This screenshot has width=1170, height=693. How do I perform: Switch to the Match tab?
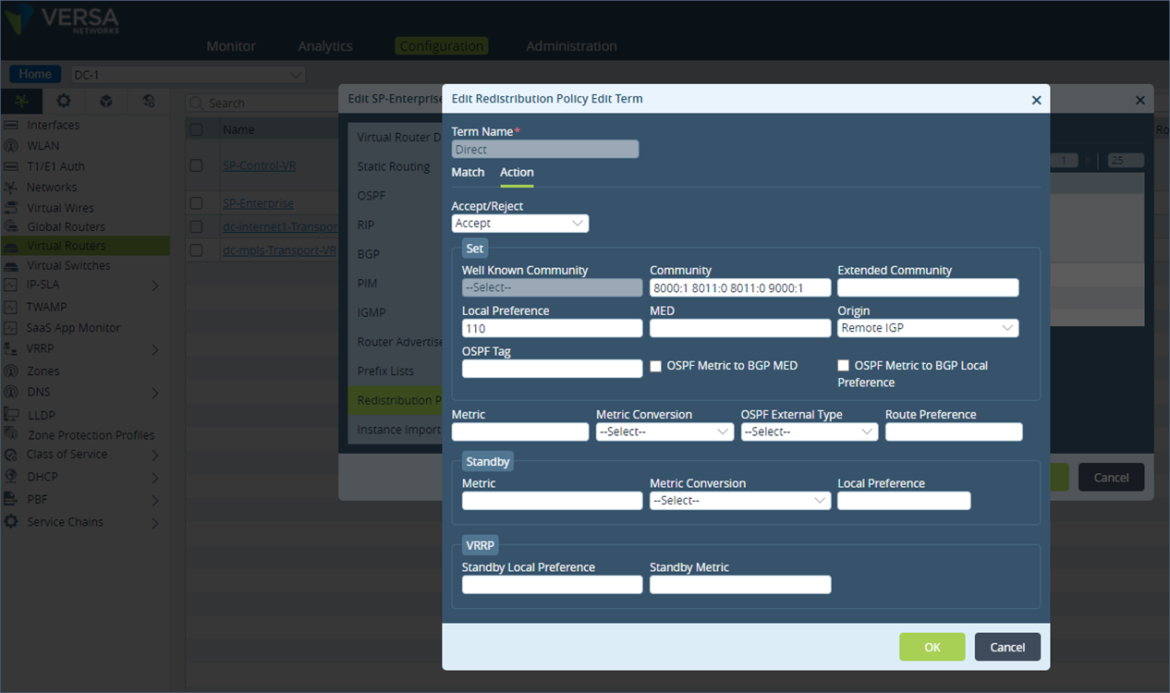pos(467,172)
